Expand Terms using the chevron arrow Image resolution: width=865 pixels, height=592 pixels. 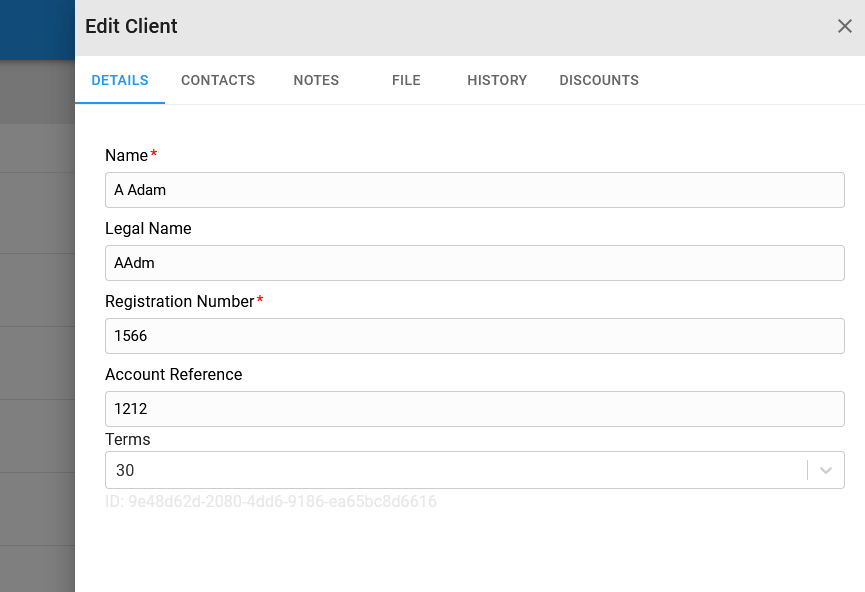[x=826, y=470]
